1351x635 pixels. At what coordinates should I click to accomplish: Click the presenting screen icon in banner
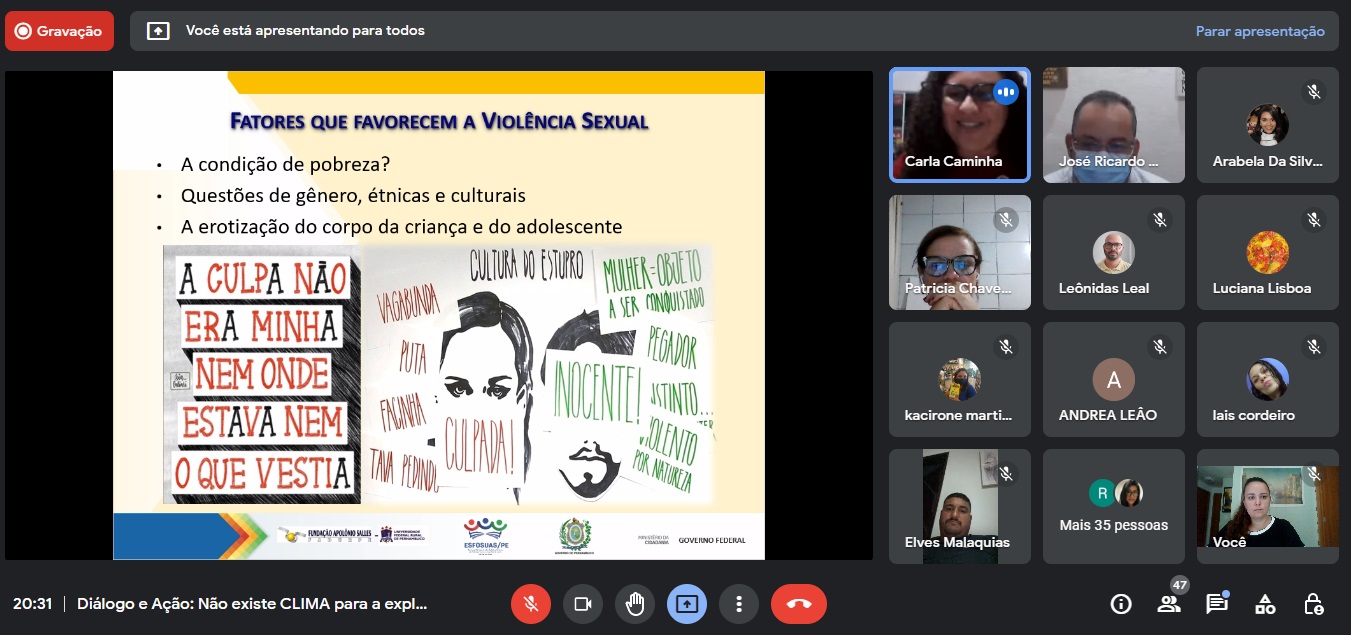[x=158, y=31]
